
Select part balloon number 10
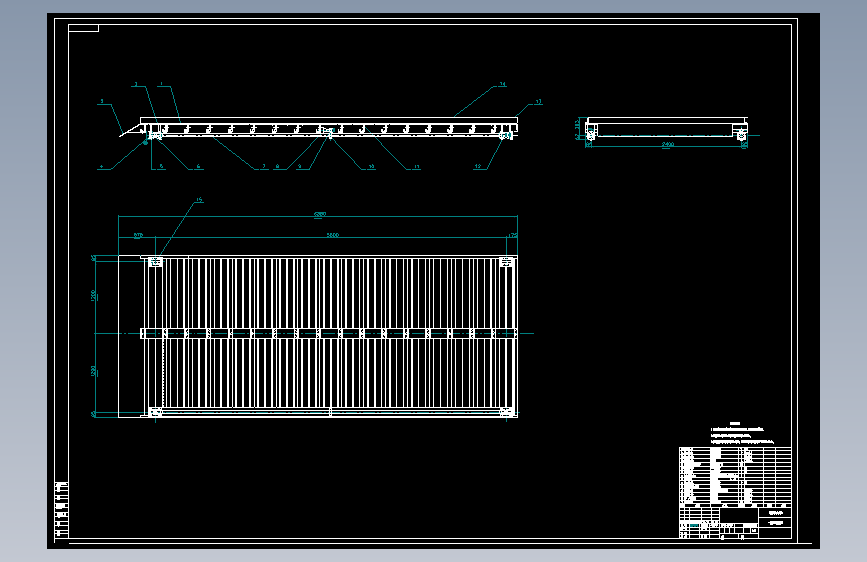(x=372, y=166)
